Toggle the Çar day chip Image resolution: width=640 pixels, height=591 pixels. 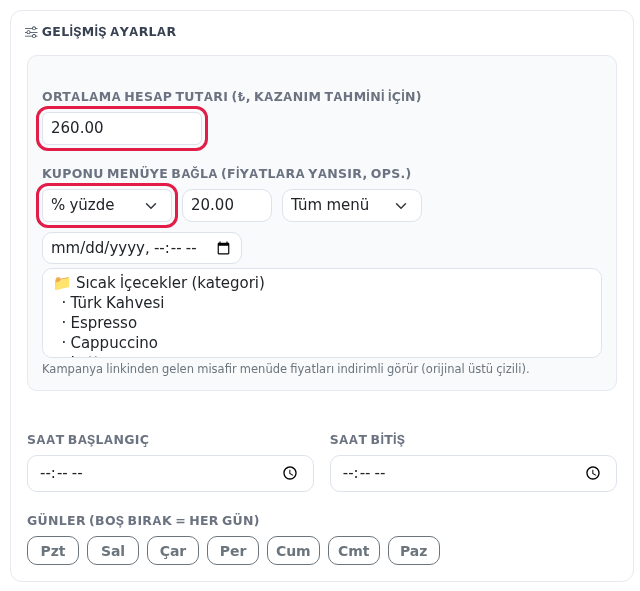173,551
